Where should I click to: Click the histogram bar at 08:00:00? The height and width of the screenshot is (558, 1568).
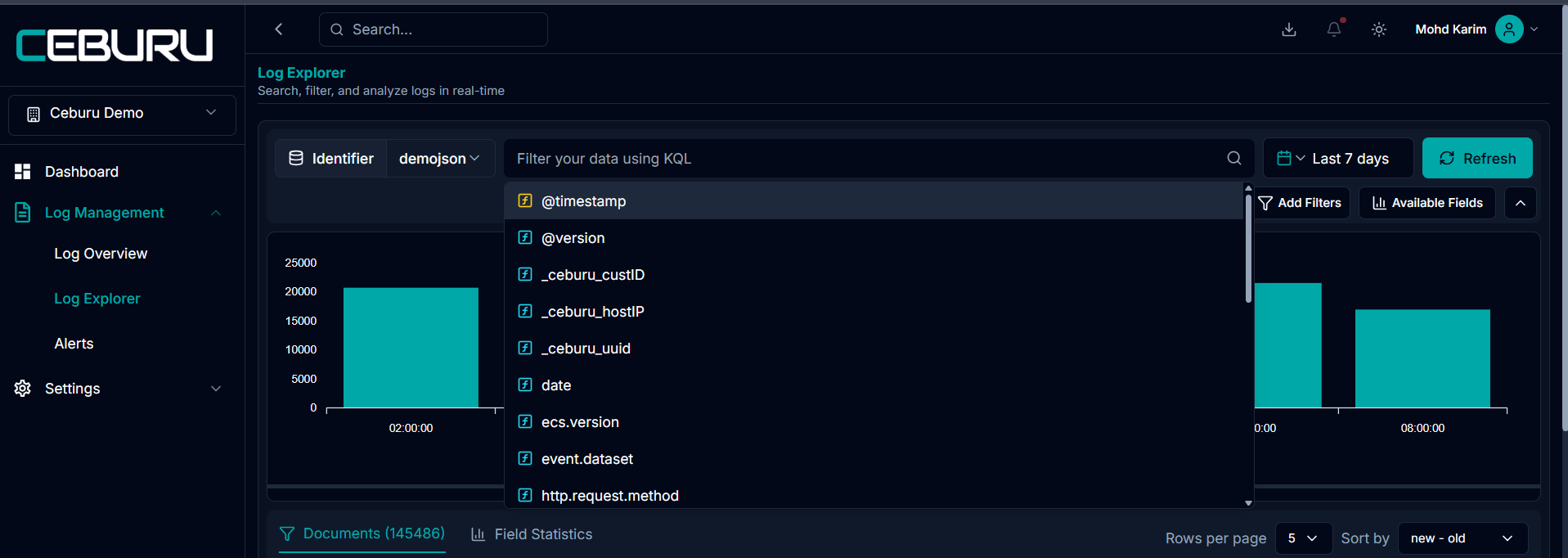(1422, 358)
